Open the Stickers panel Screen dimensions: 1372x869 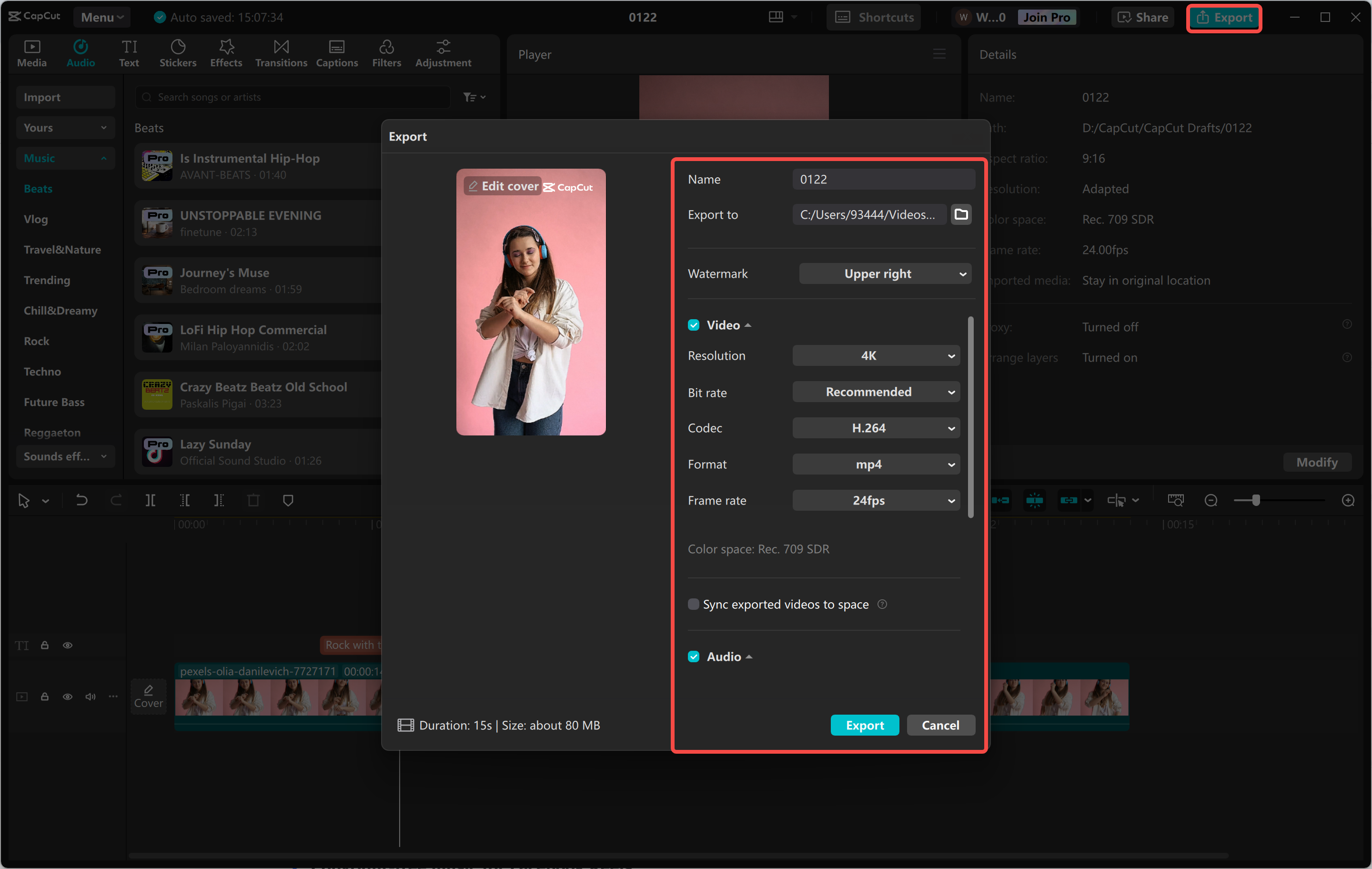178,53
